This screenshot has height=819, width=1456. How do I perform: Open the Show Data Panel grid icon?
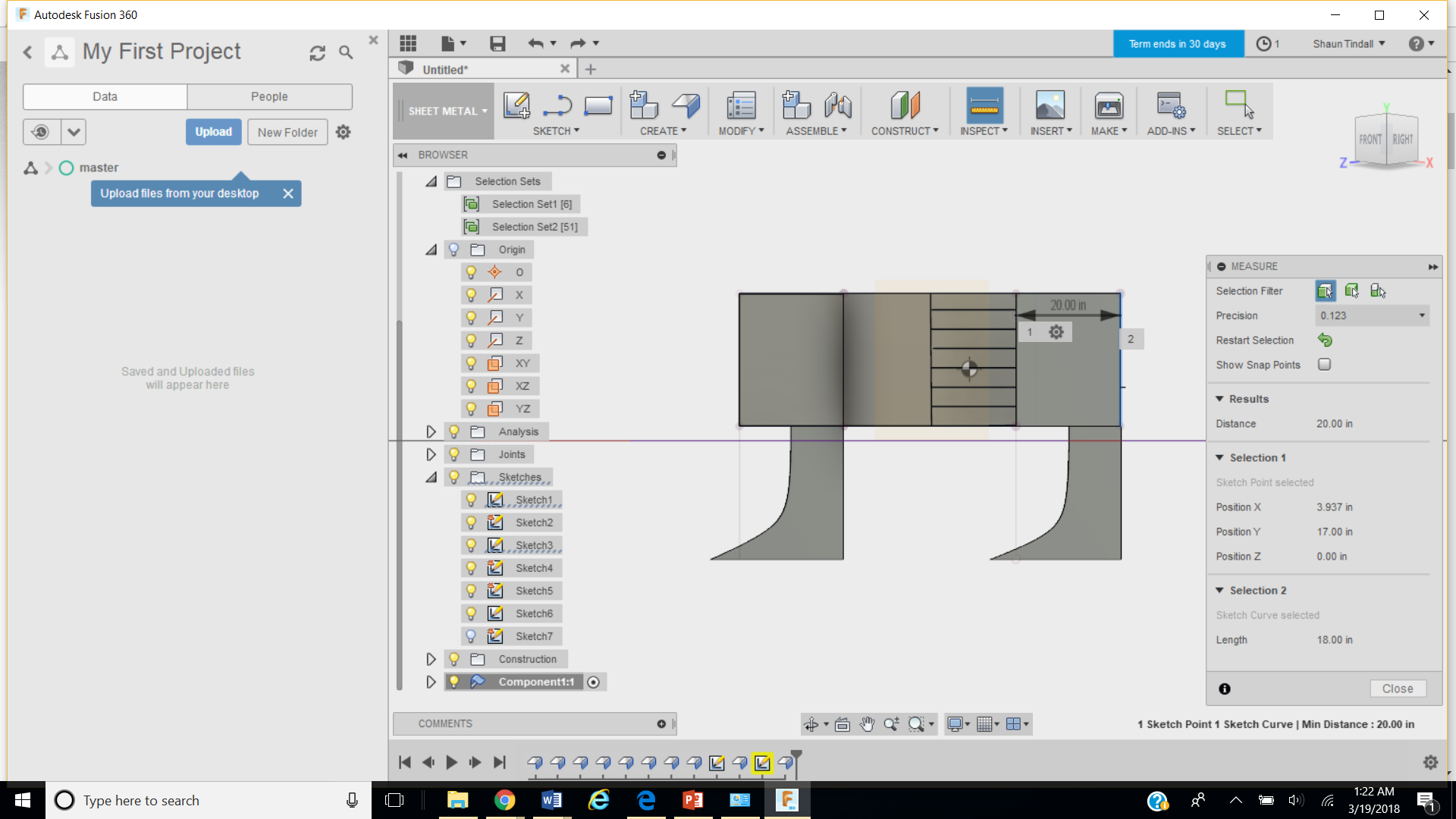point(408,43)
